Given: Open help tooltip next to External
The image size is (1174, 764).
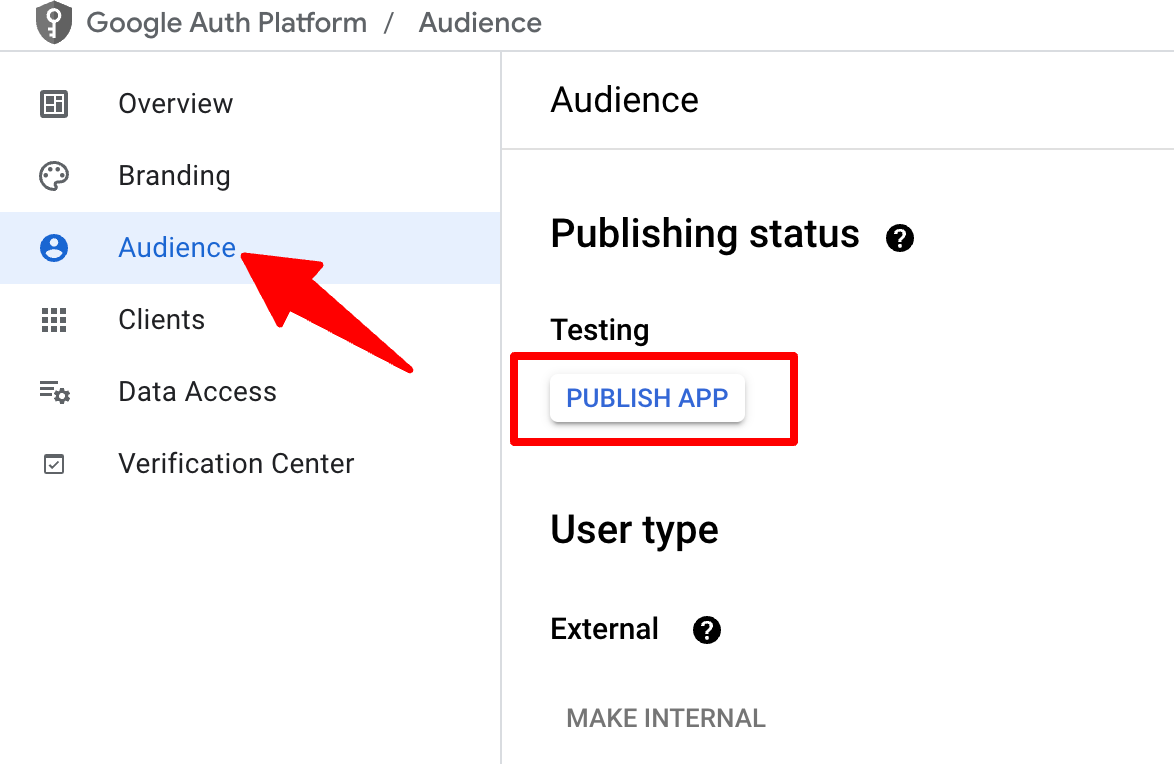Looking at the screenshot, I should click(707, 630).
